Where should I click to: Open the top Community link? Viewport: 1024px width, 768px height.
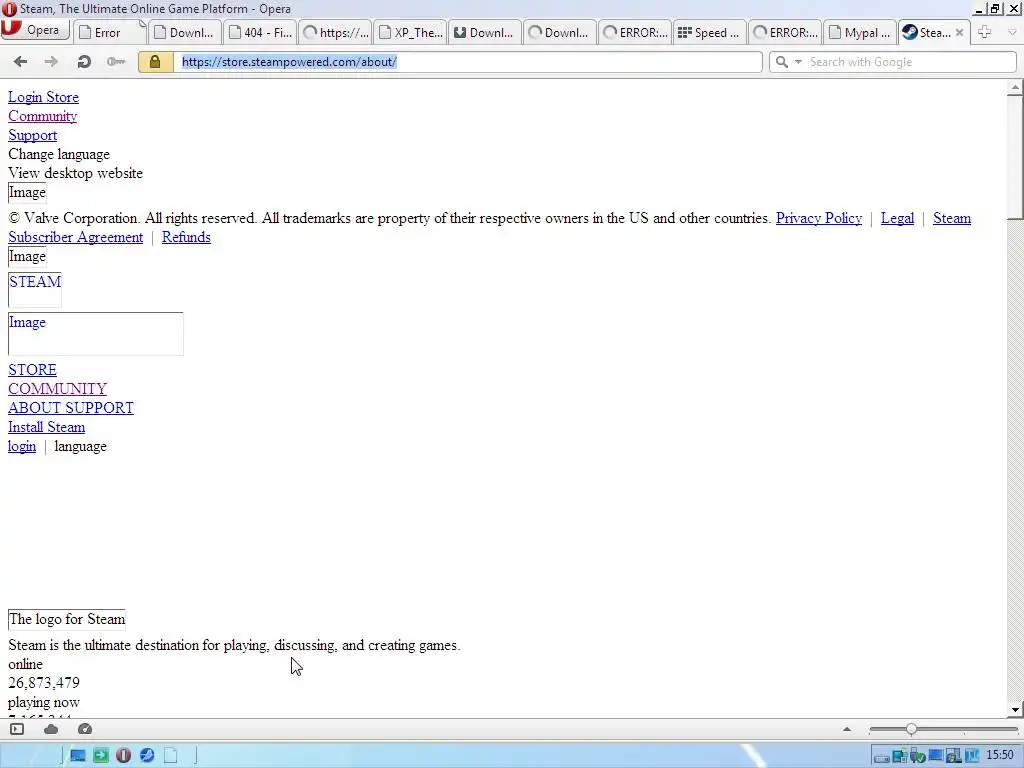(42, 116)
